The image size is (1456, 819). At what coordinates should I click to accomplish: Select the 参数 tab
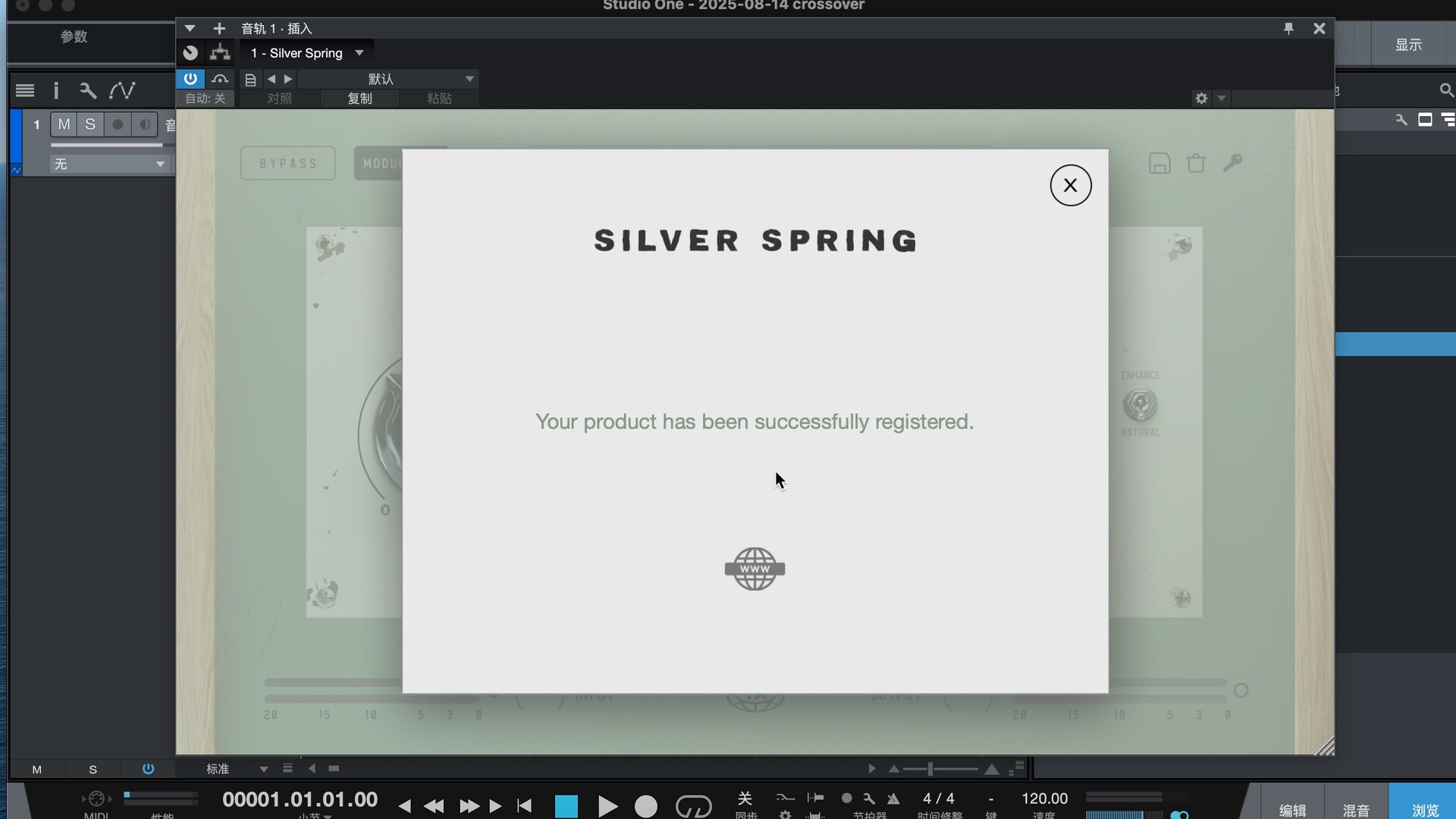(x=74, y=36)
